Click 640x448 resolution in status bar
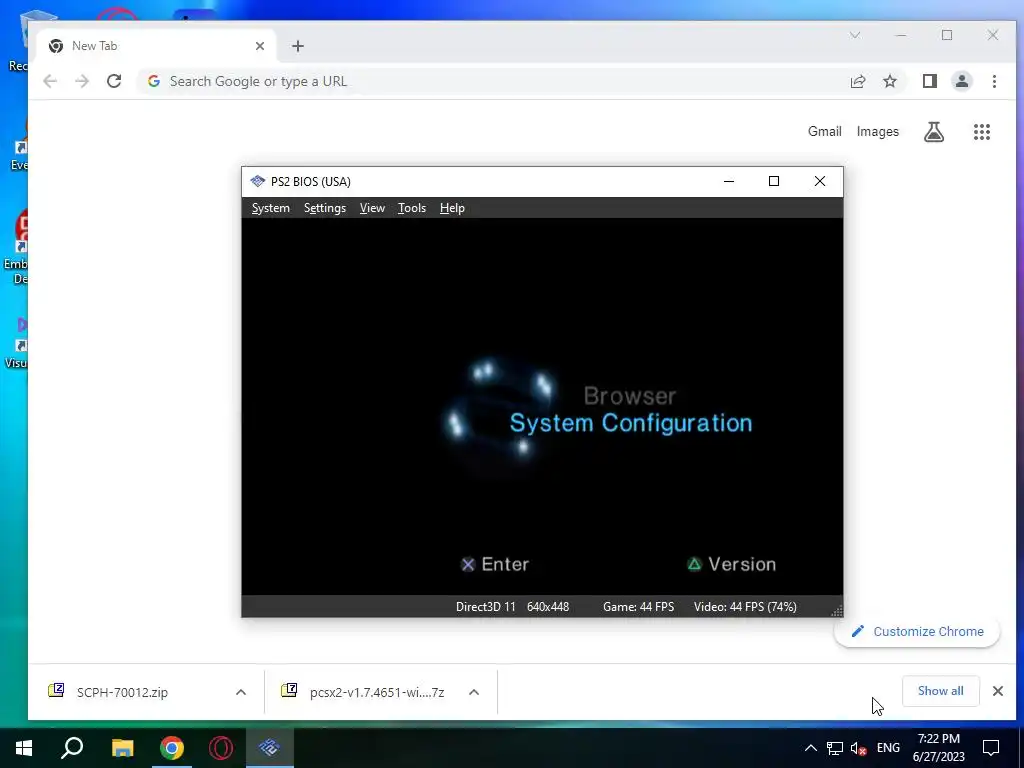The image size is (1024, 768). 548,607
